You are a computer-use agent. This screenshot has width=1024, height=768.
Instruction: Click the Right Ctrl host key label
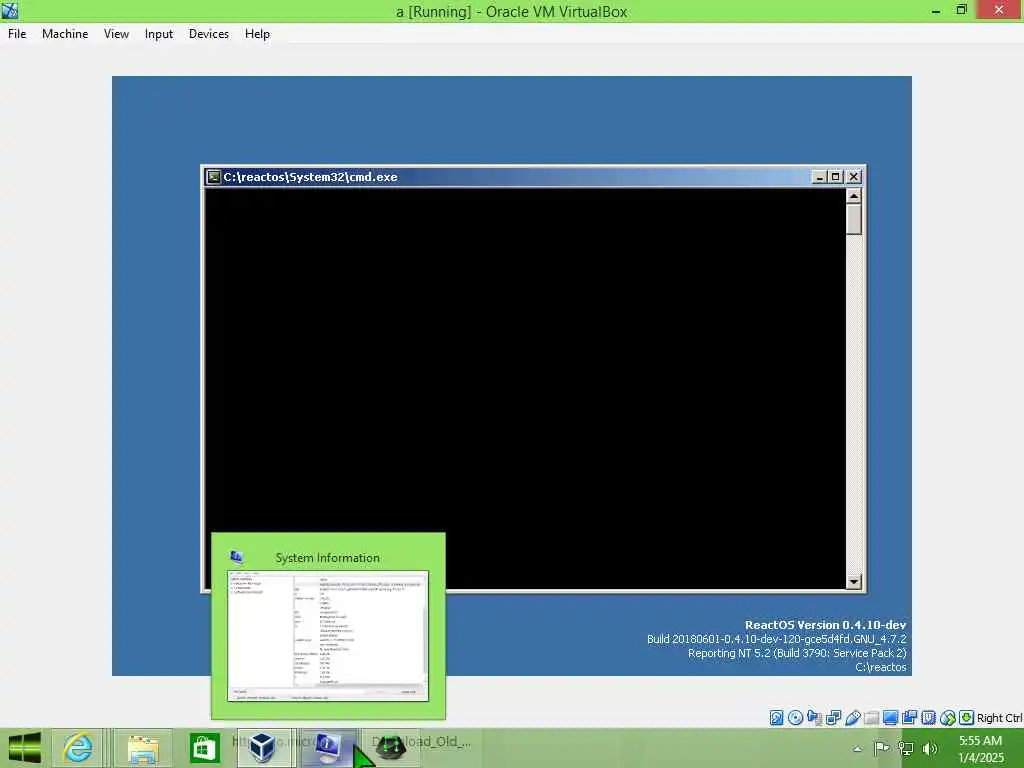[x=1000, y=718]
